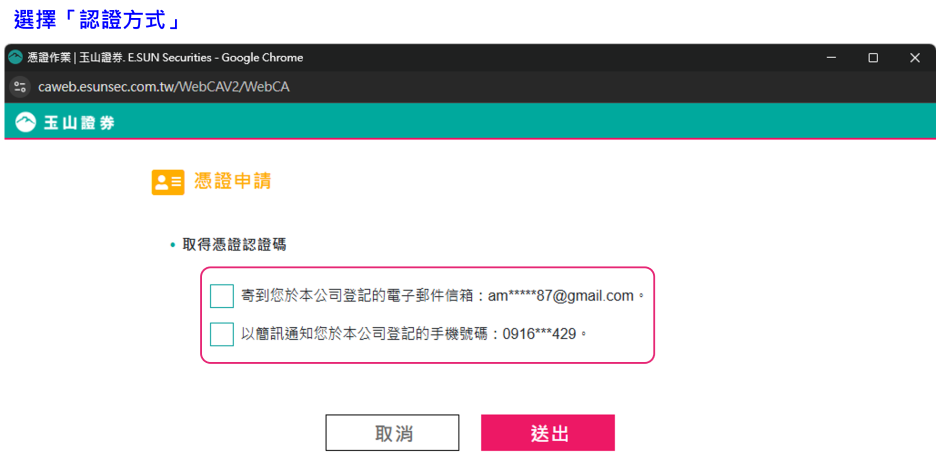Click the blue 選擇「認證方式」 heading
Screen dimensions: 936x460
(x=97, y=19)
